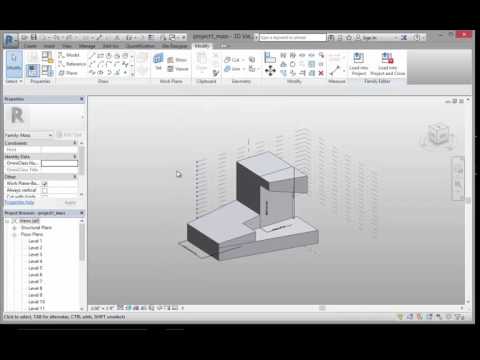Image resolution: width=480 pixels, height=360 pixels.
Task: Select Level 10 in Floor Plans
Action: (x=36, y=302)
